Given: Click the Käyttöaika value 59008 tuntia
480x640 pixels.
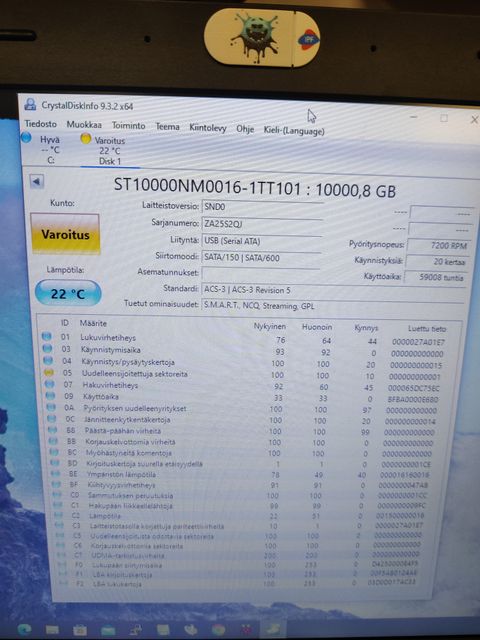Looking at the screenshot, I should click(x=436, y=278).
